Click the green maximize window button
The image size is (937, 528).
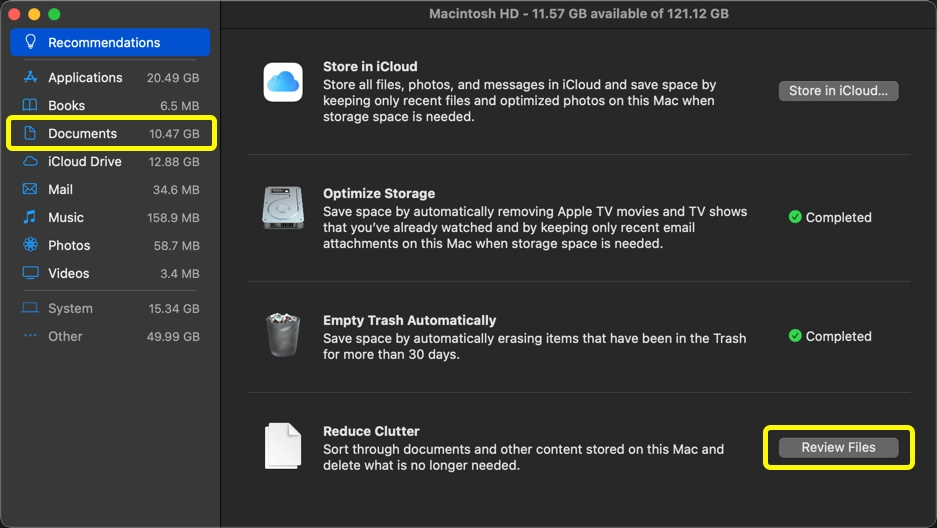54,14
